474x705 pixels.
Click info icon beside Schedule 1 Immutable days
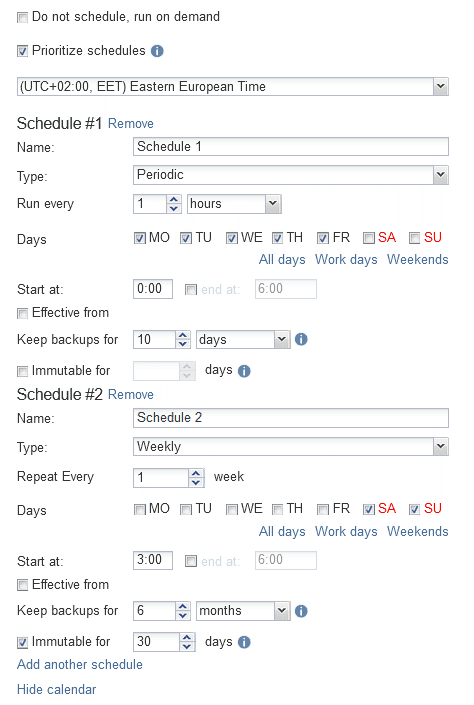pyautogui.click(x=244, y=371)
